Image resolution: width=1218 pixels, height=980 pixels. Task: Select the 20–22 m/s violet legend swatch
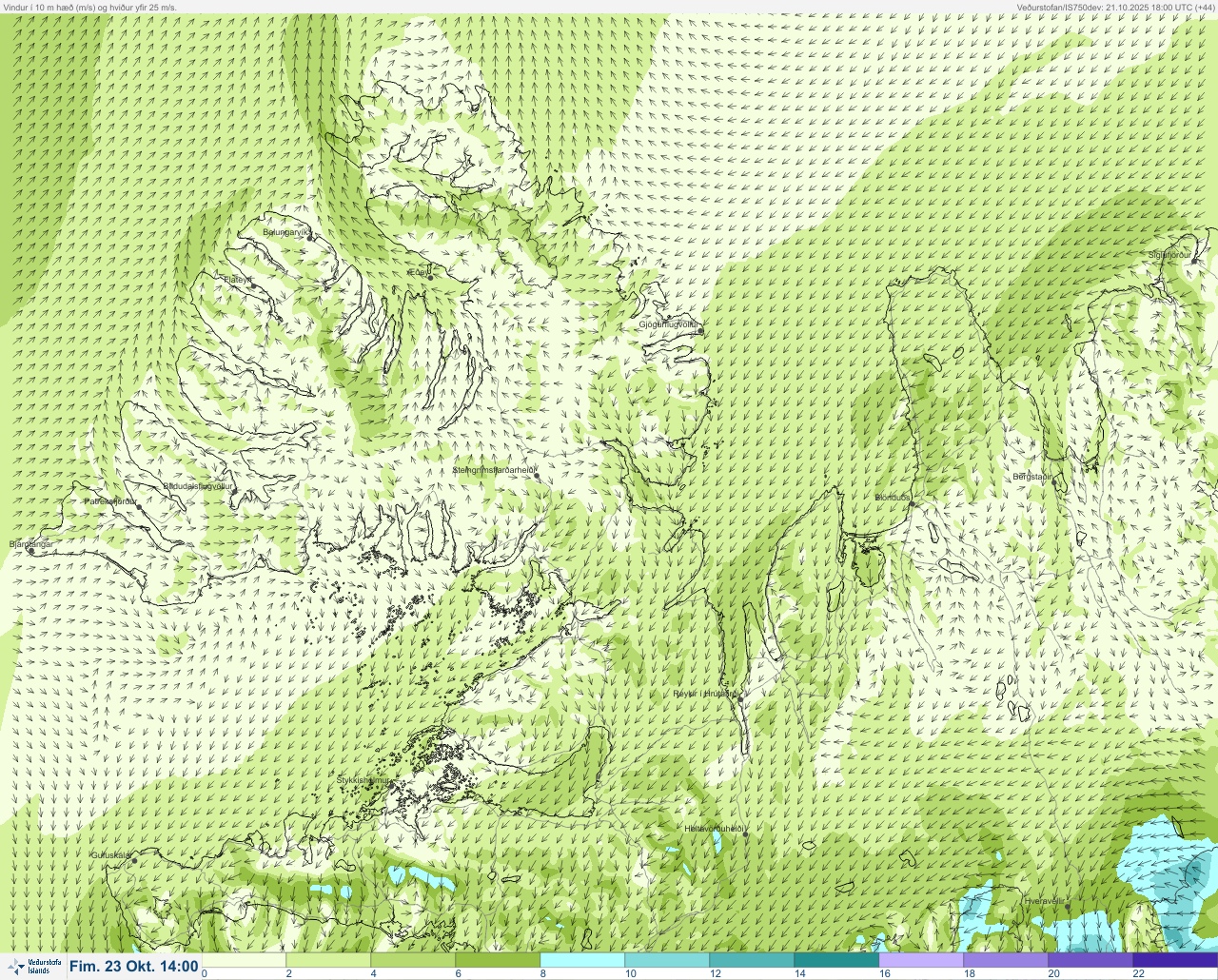[x=1090, y=960]
